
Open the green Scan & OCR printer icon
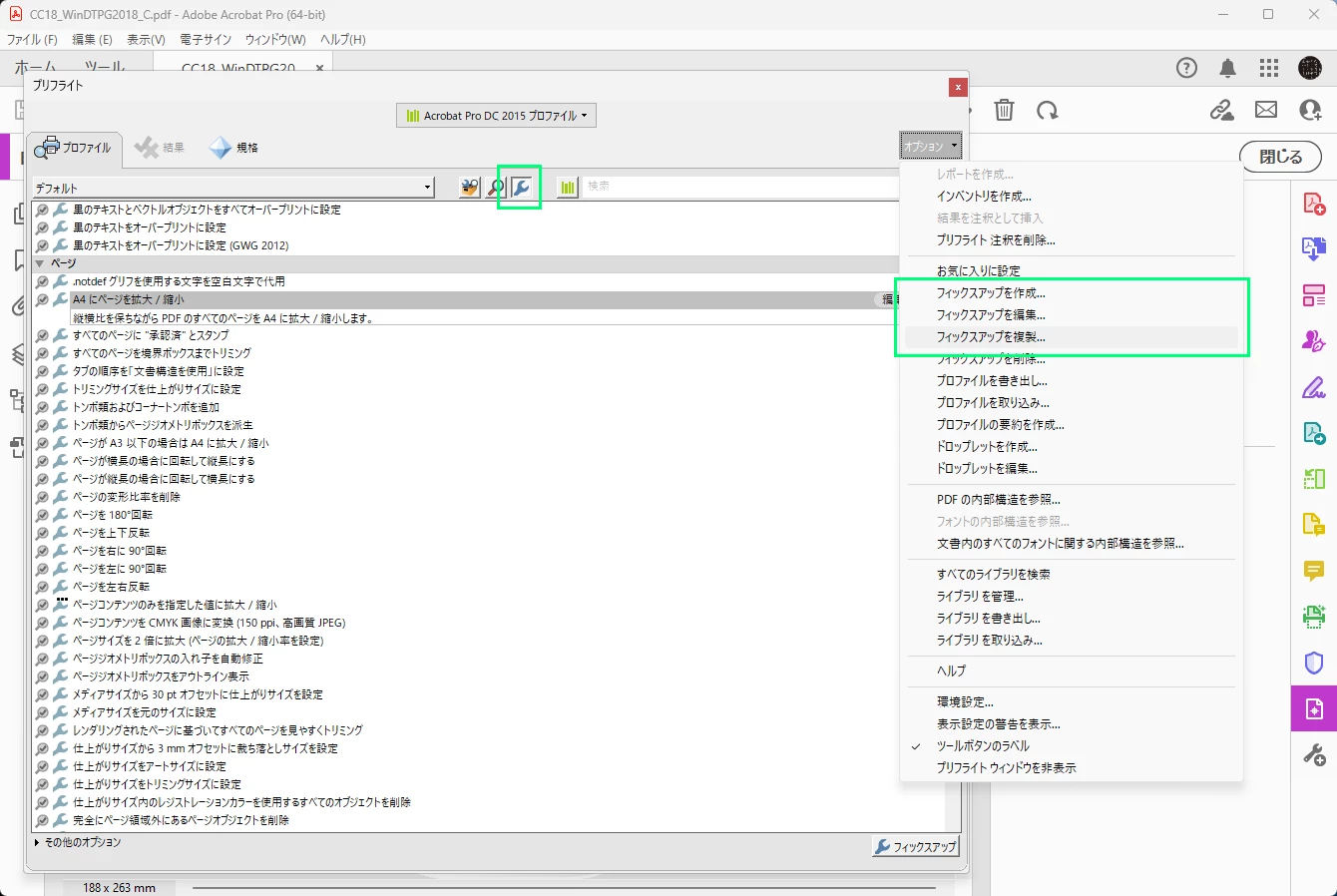click(1314, 617)
